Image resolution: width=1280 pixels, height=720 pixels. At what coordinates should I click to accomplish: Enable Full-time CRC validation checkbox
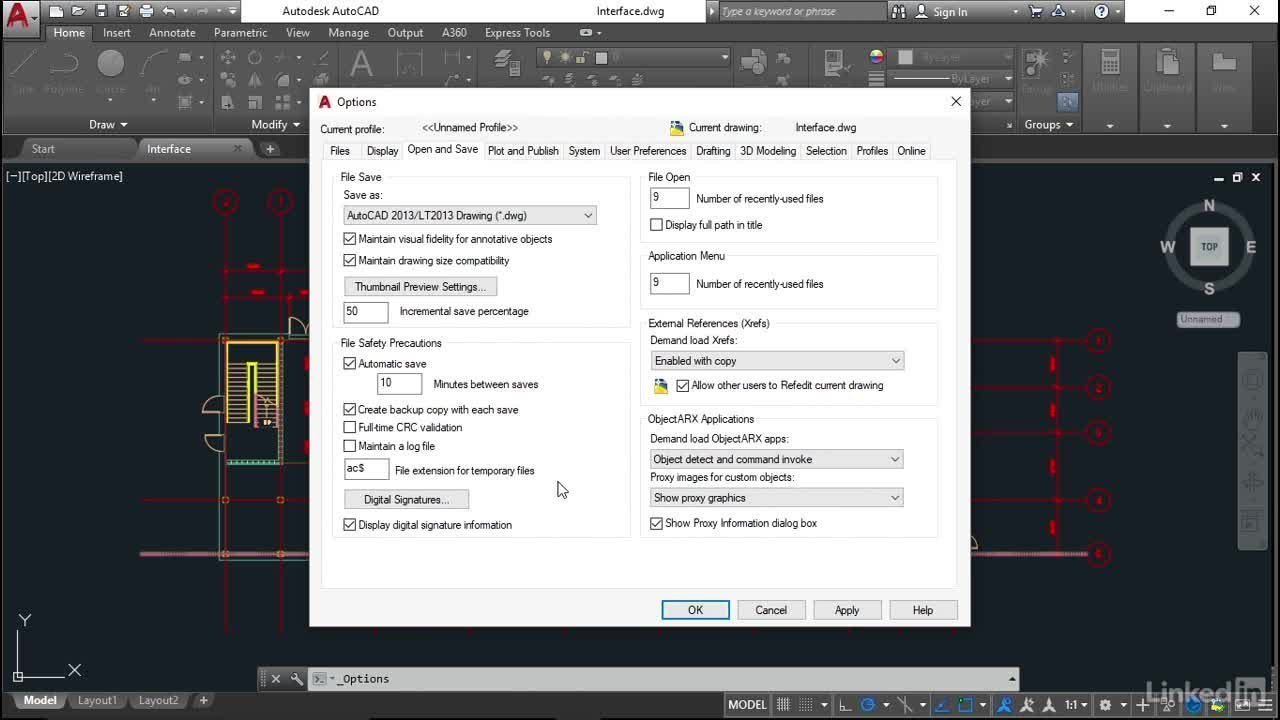350,427
